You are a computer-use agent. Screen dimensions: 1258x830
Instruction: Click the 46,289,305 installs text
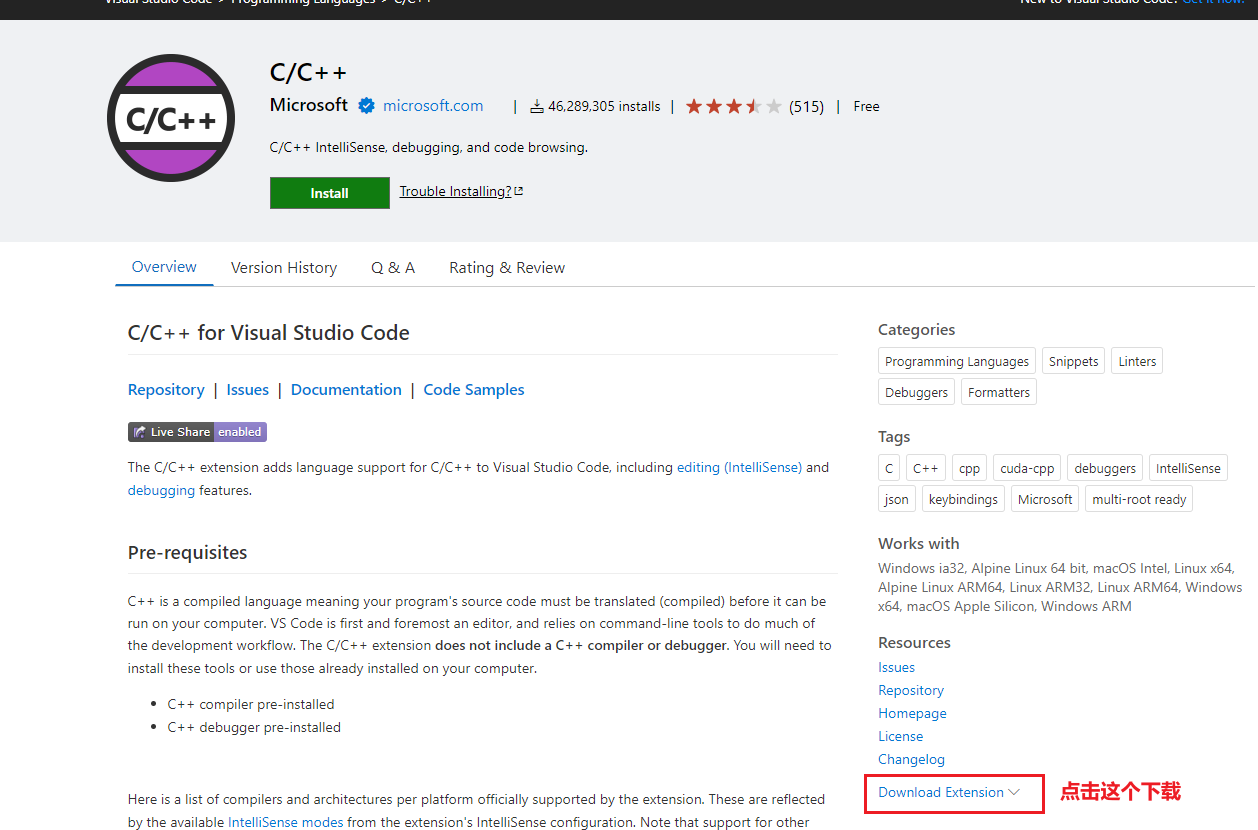604,106
